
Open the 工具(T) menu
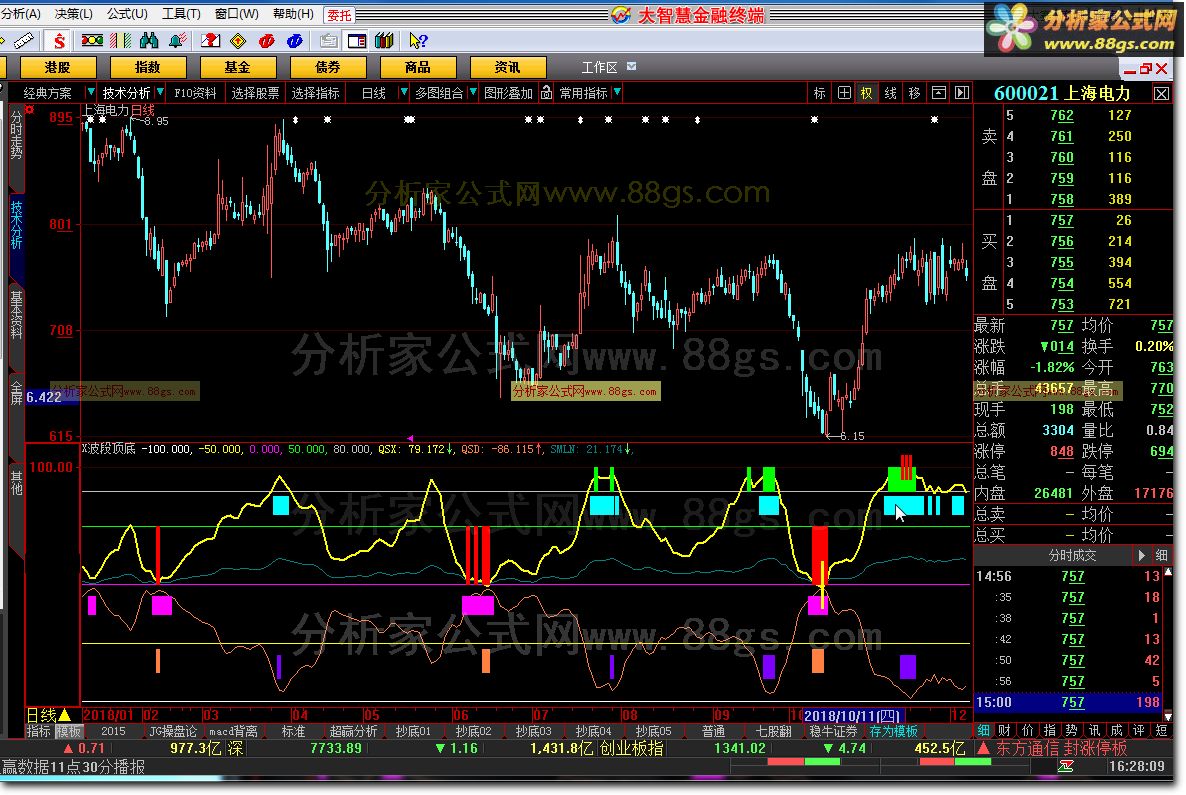click(x=181, y=14)
